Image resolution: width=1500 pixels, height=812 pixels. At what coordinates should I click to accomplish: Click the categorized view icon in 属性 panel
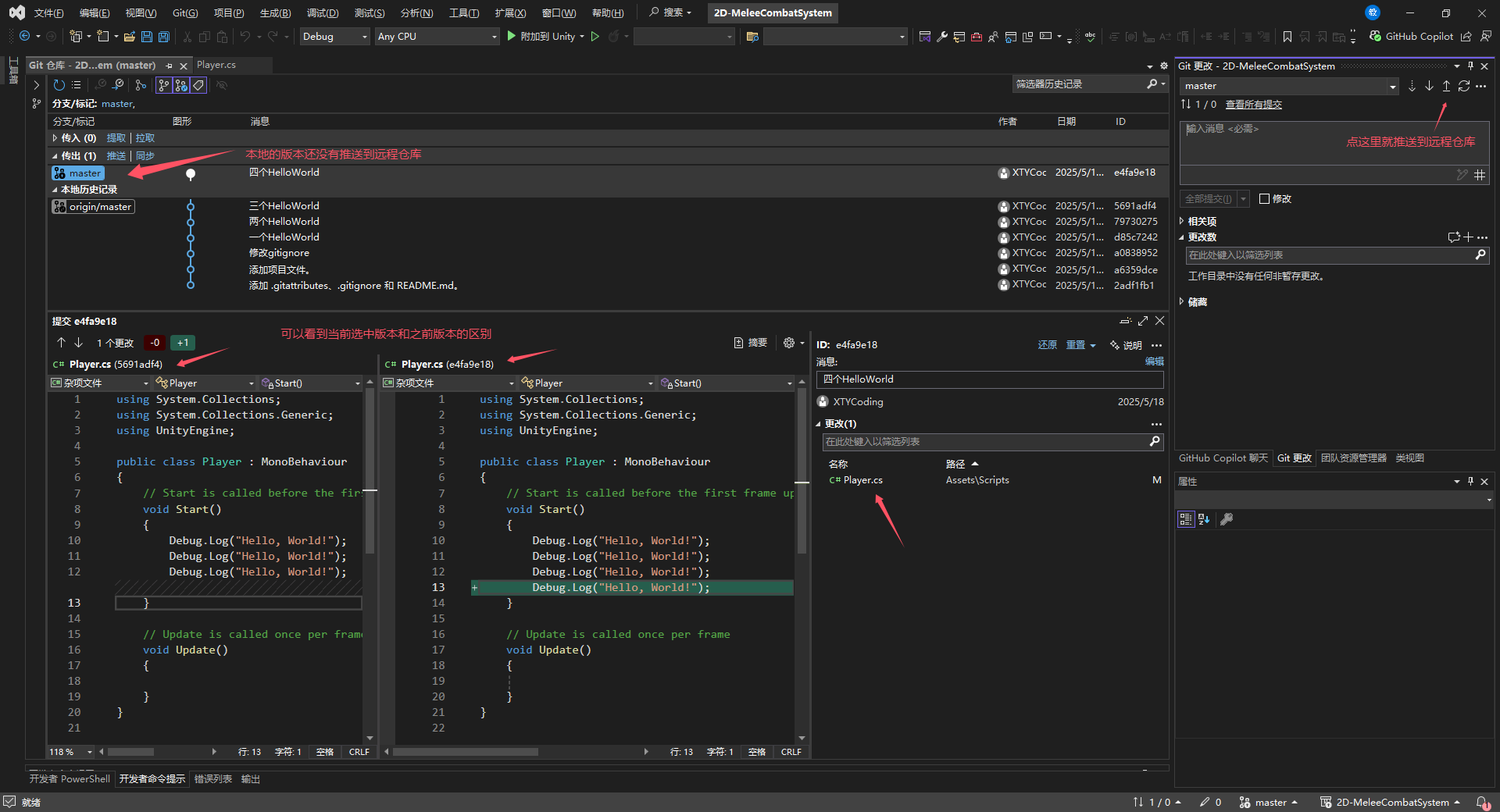point(1186,519)
